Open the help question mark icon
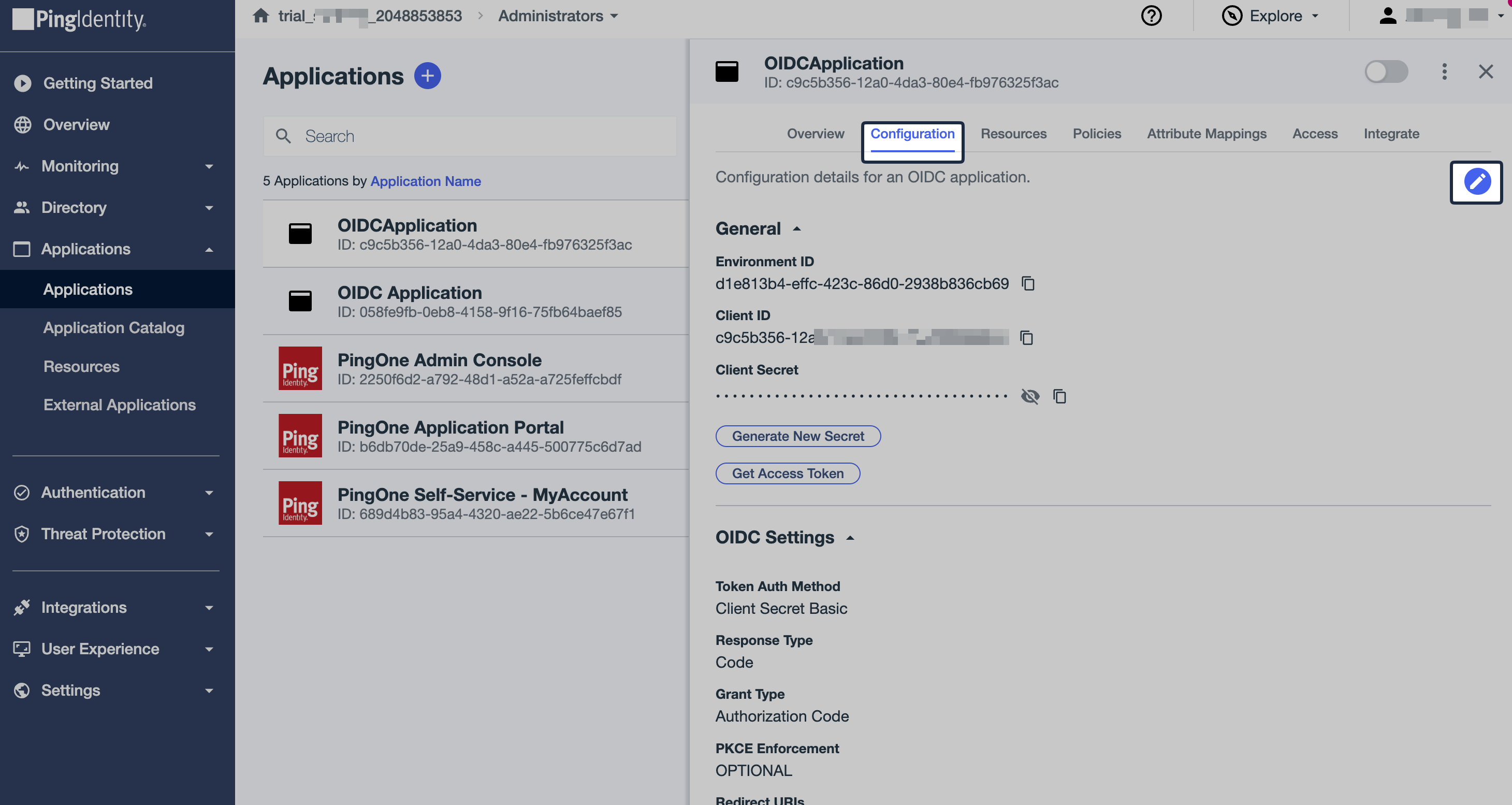The image size is (1512, 805). click(x=1152, y=16)
